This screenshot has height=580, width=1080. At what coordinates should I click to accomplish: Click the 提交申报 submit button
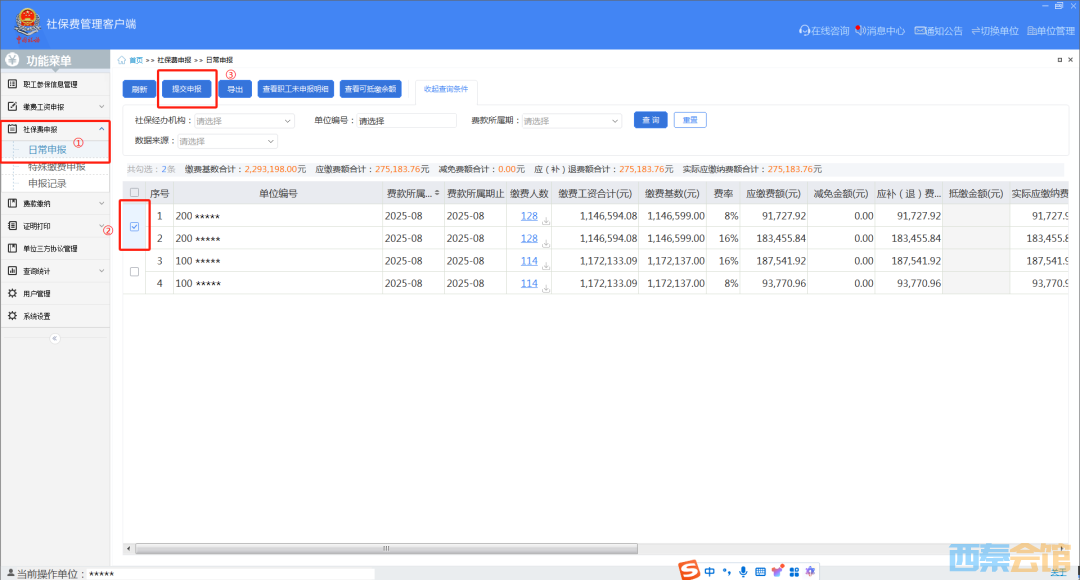pyautogui.click(x=187, y=89)
